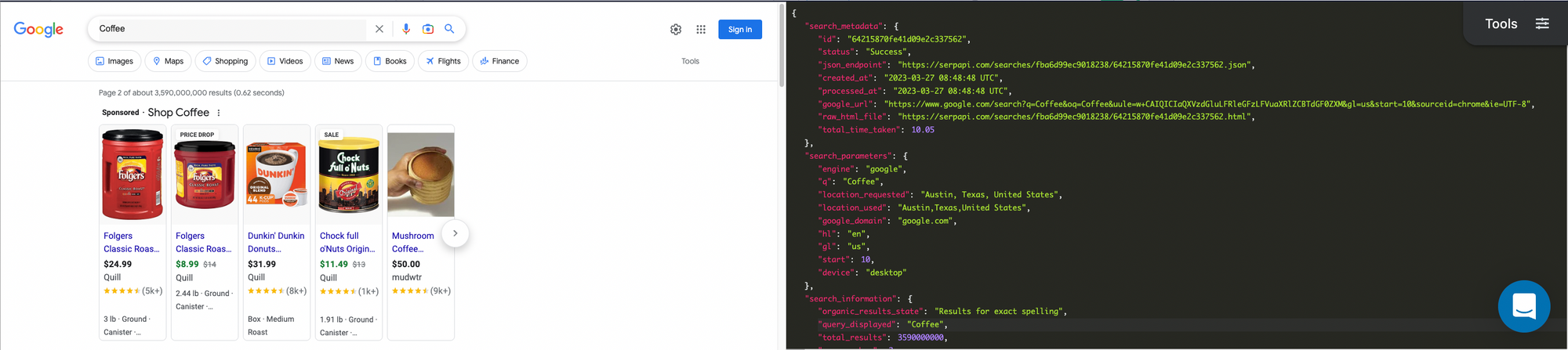Click the search_parameters key
This screenshot has width=1568, height=350.
click(850, 156)
